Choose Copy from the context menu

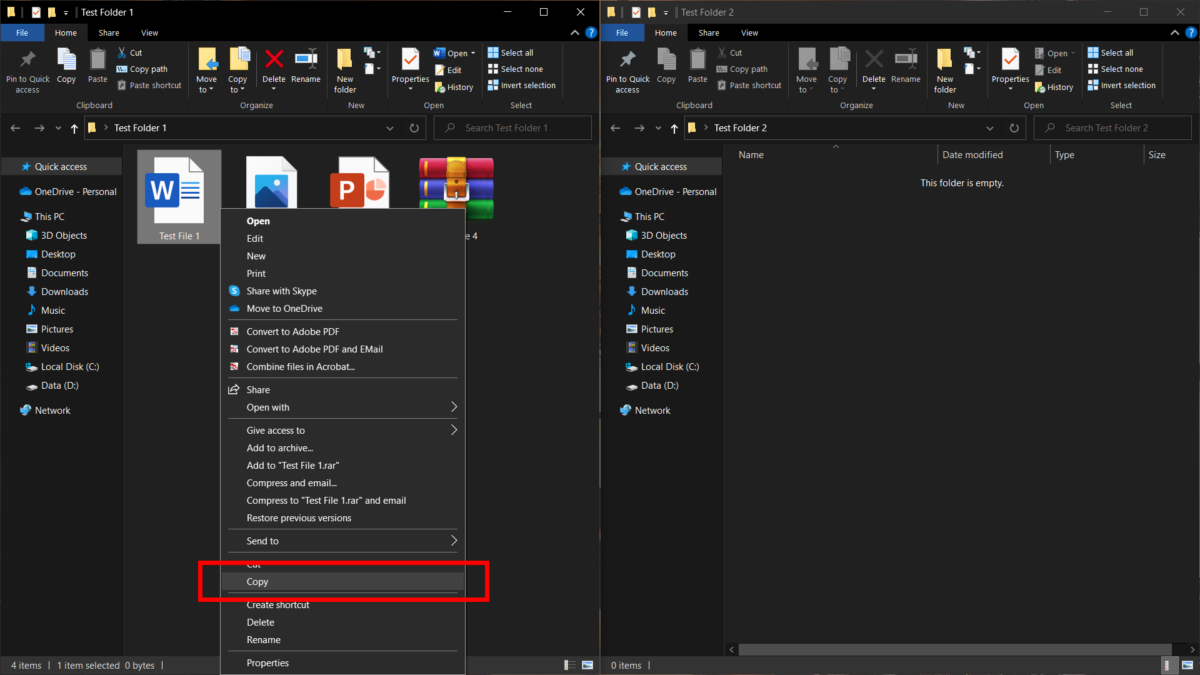[343, 582]
